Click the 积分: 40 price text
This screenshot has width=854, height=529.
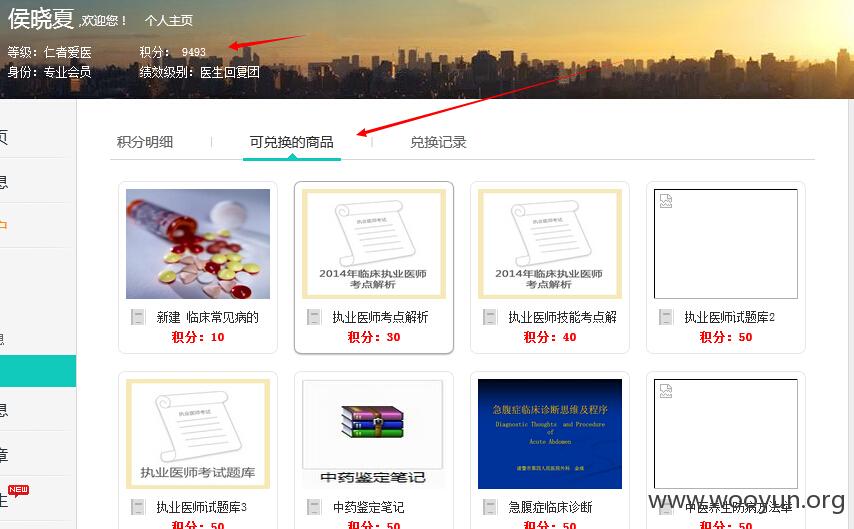click(550, 337)
